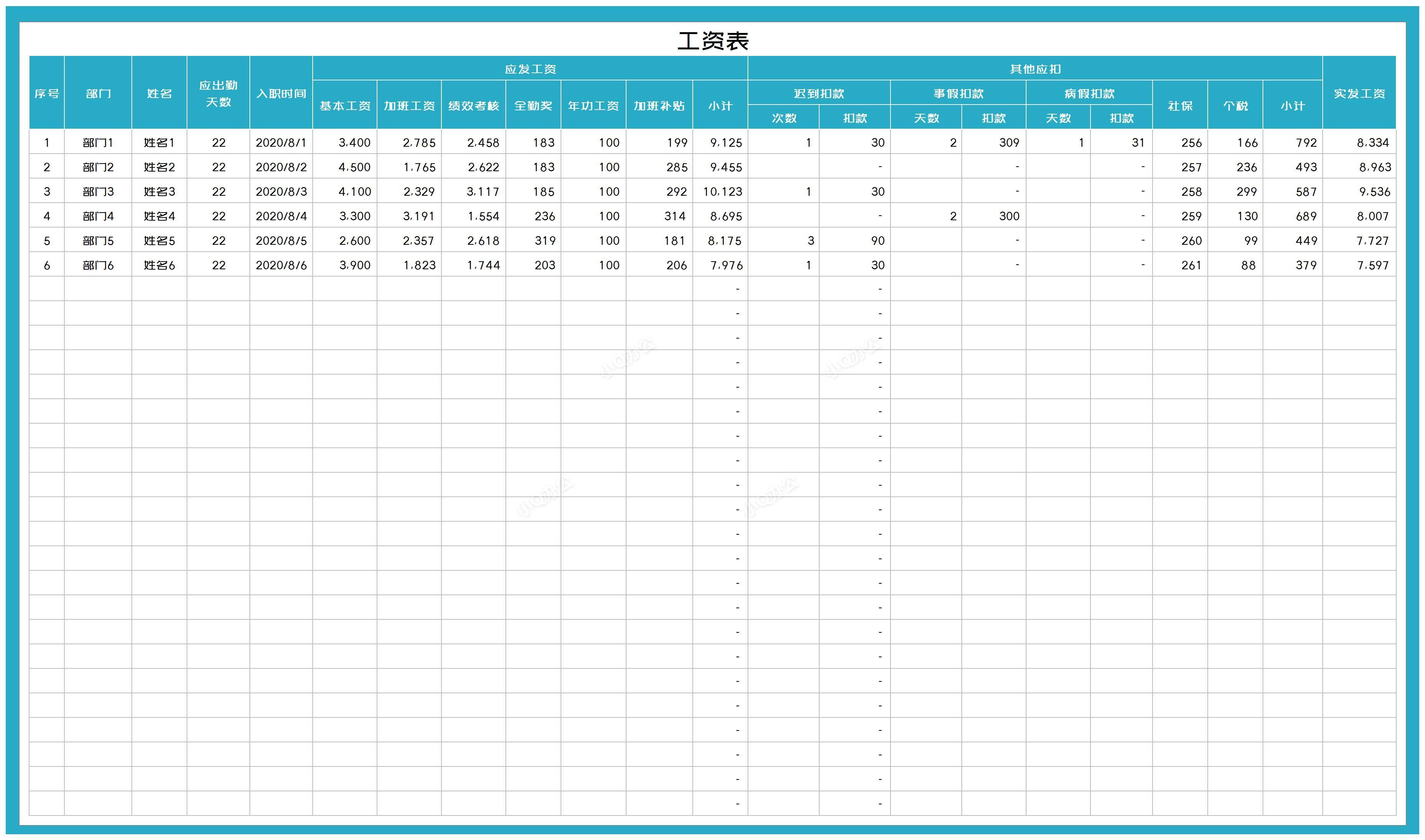Click the date cell 2020/8/4
Screen dimensions: 1425x840
point(281,216)
